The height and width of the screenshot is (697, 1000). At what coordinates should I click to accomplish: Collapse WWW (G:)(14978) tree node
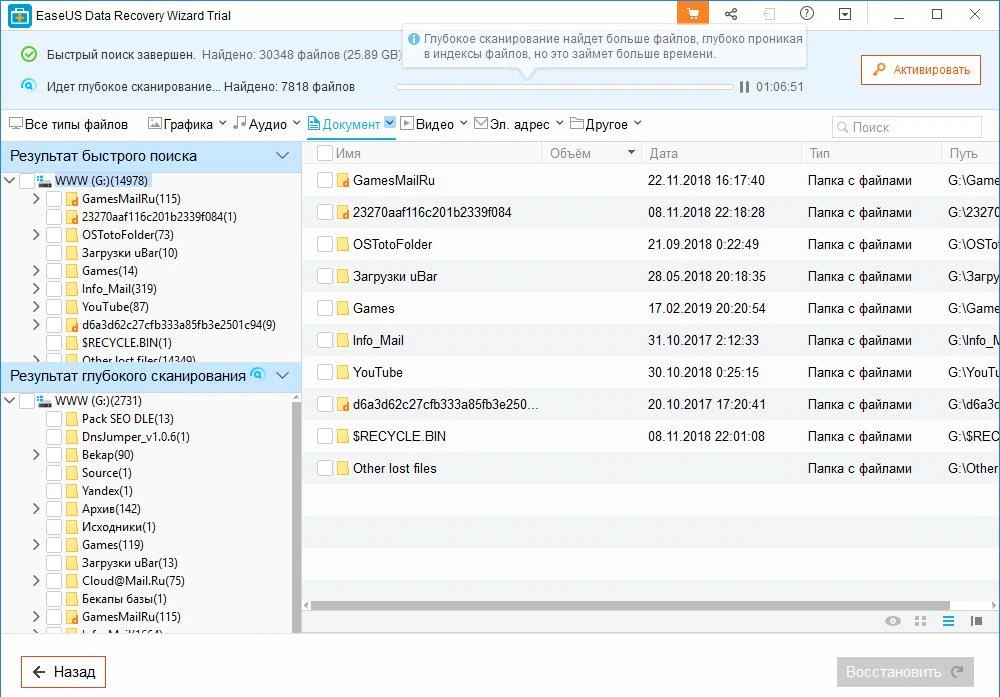coord(10,180)
